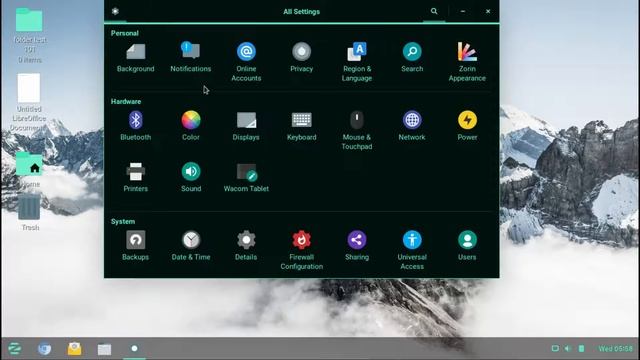
Task: Open Power settings
Action: (467, 126)
